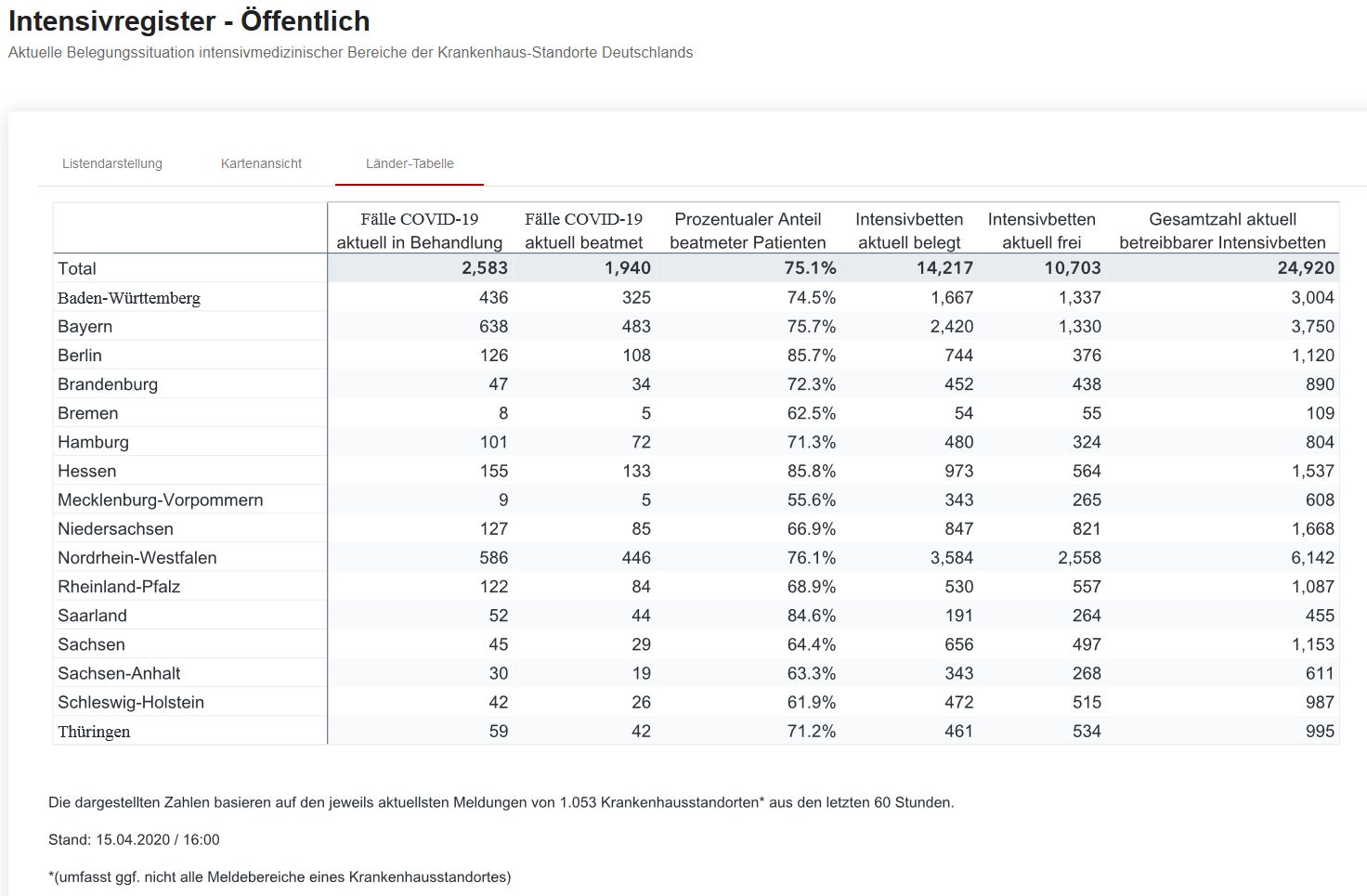1367x896 pixels.
Task: Select the Länder-Tabelle tab
Action: pyautogui.click(x=410, y=163)
